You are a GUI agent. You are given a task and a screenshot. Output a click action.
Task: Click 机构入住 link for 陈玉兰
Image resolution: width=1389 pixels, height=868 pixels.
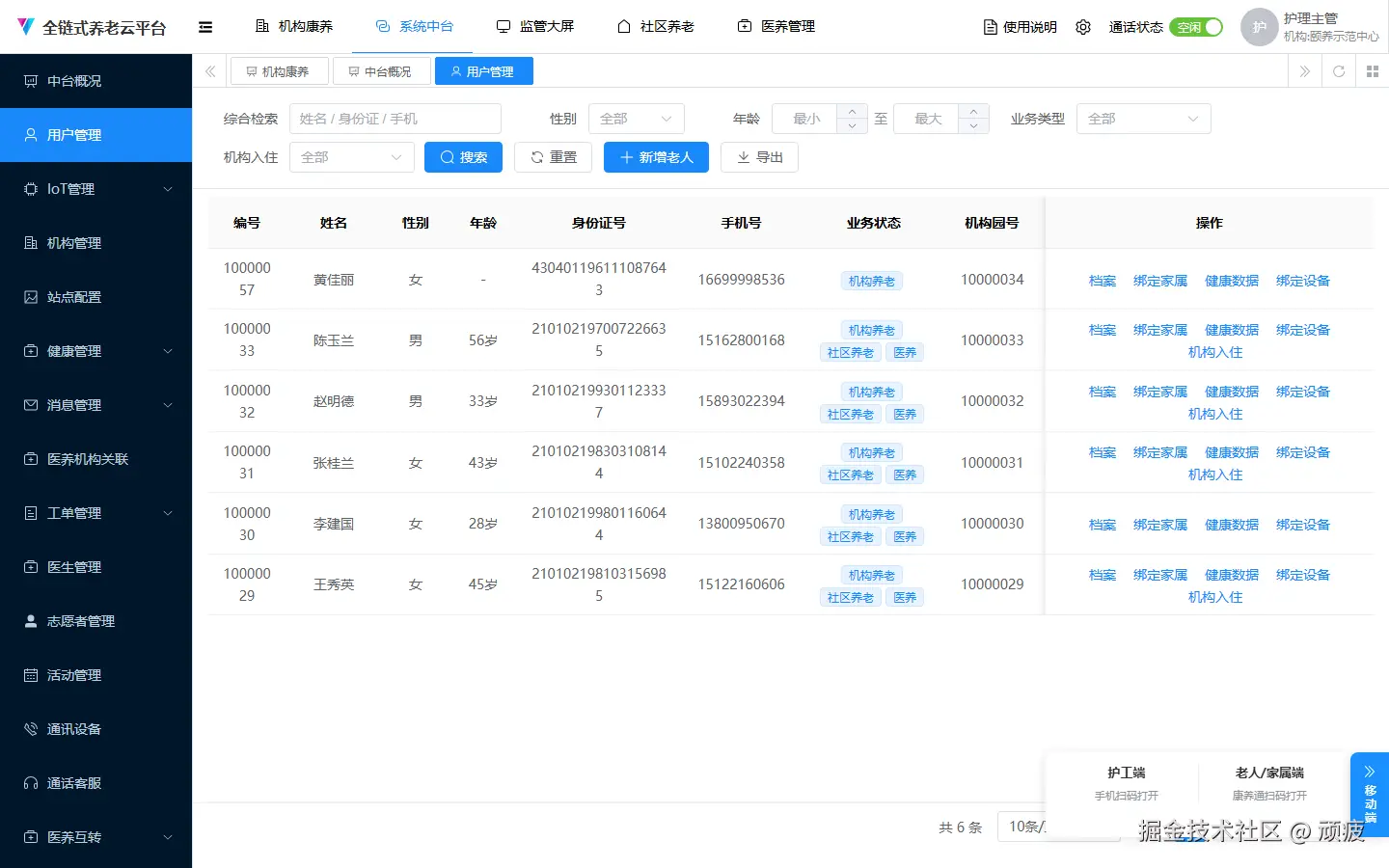[x=1215, y=352]
